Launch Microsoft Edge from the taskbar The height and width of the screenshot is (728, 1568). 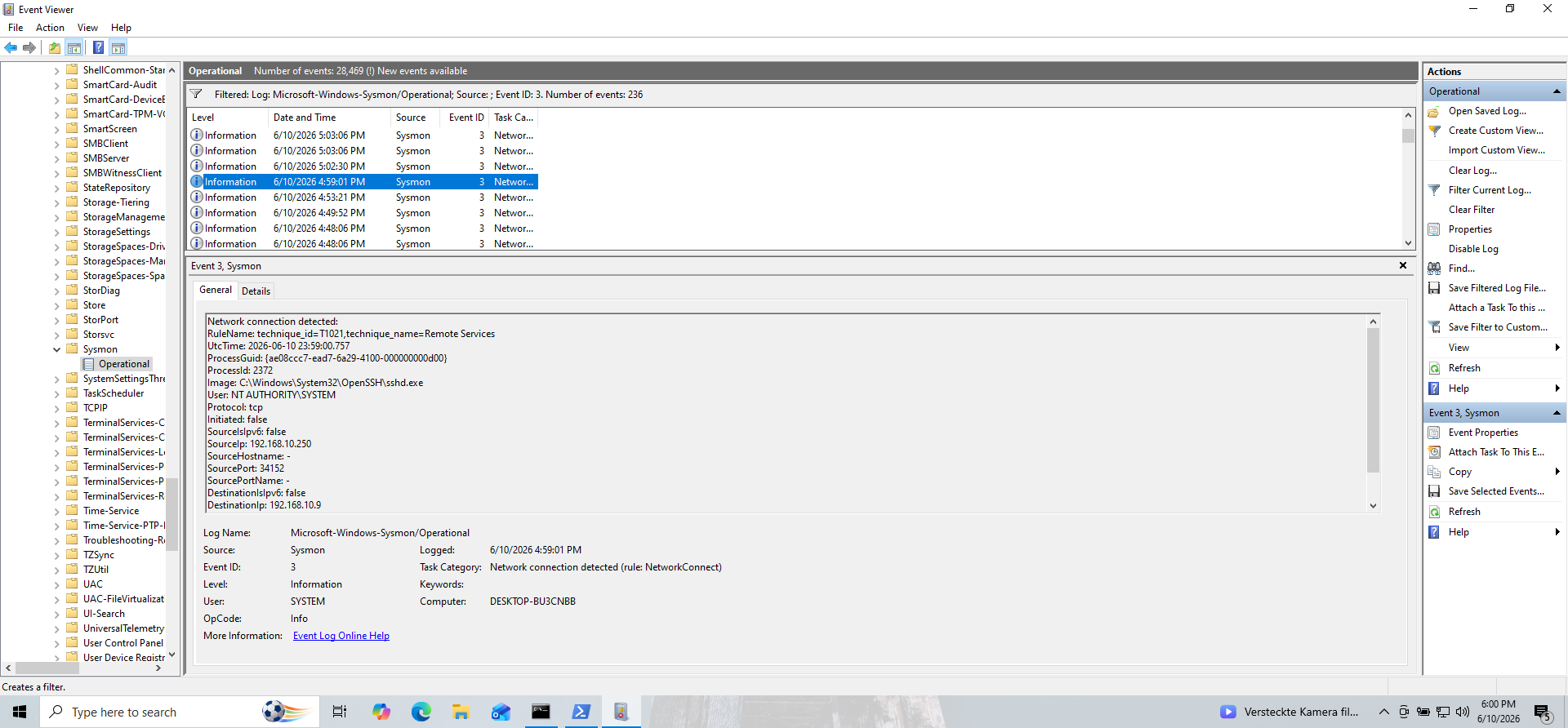click(x=421, y=712)
